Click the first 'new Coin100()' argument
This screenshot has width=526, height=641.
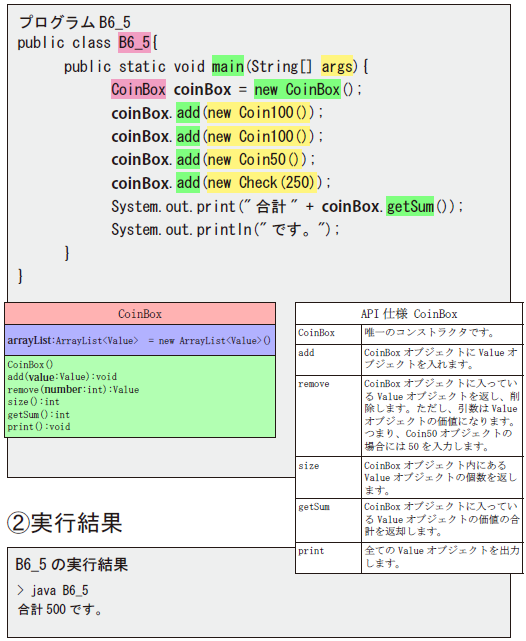[260, 112]
